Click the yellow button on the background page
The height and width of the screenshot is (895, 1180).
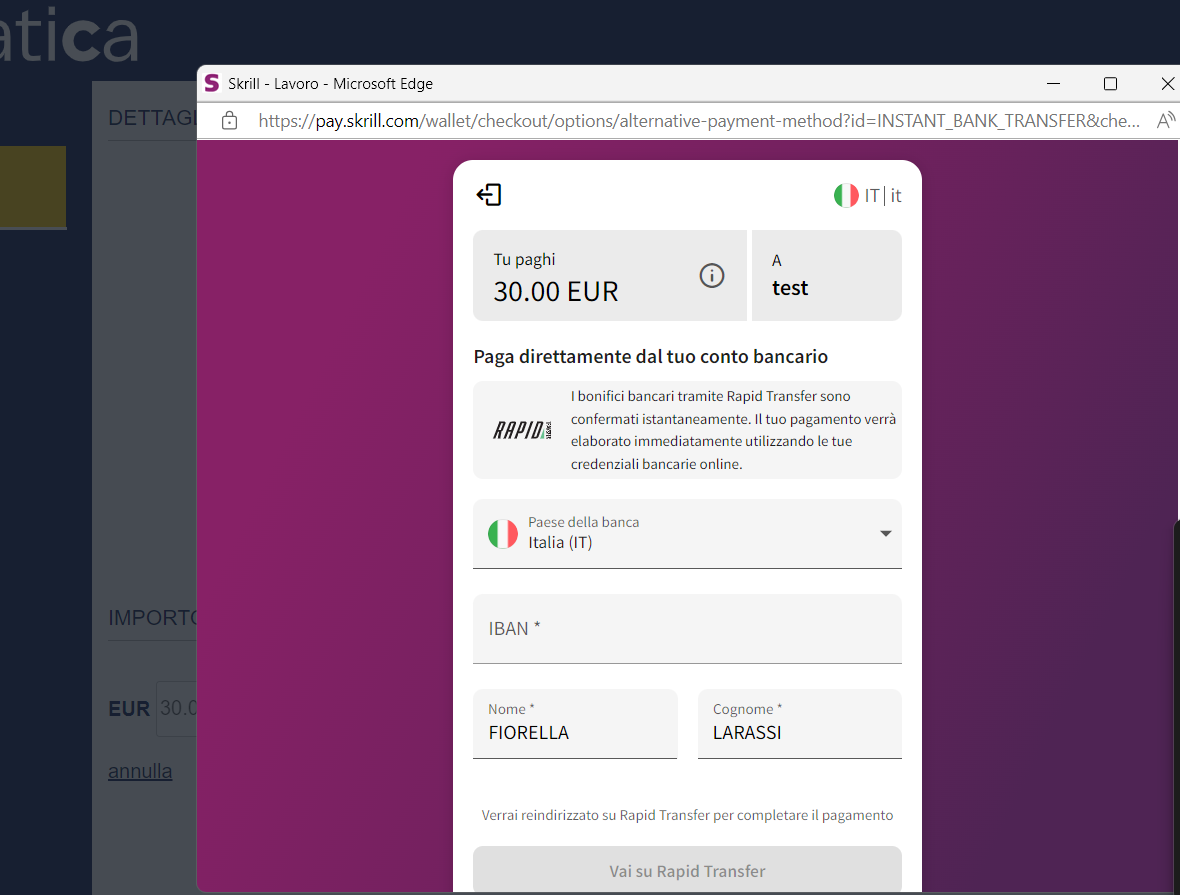click(32, 187)
